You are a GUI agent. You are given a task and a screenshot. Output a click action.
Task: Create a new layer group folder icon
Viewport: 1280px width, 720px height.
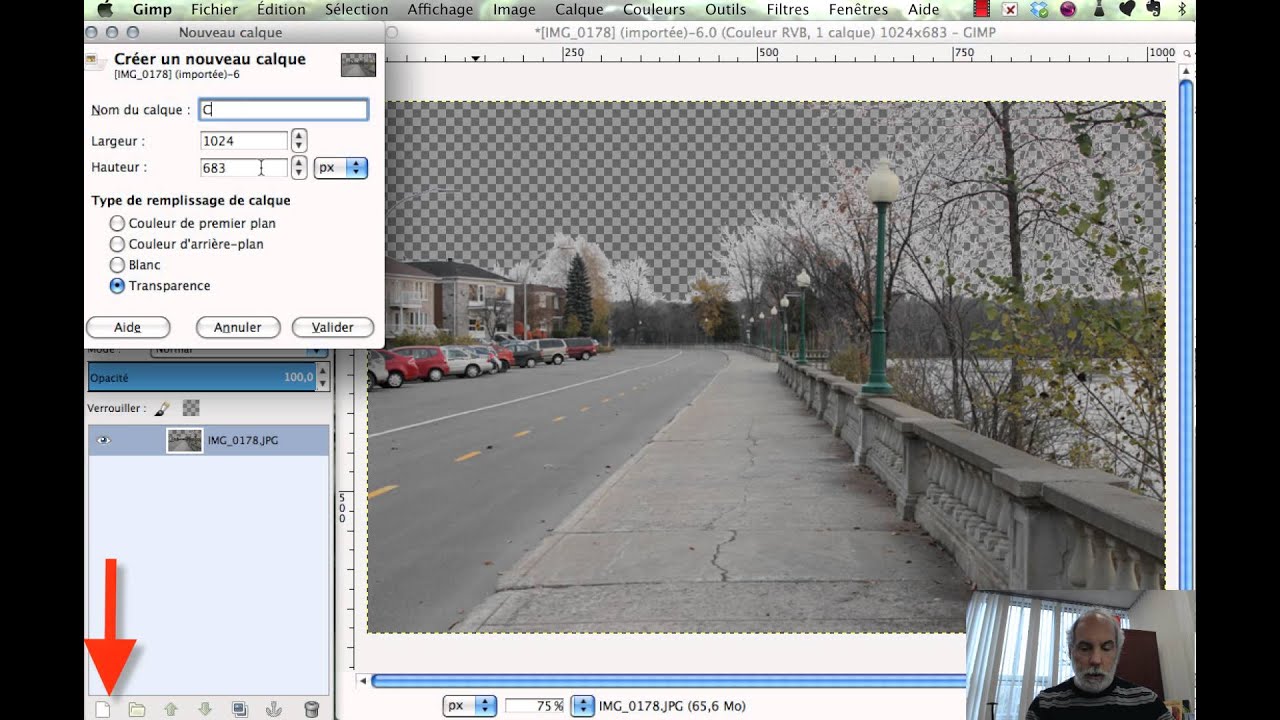tap(137, 709)
